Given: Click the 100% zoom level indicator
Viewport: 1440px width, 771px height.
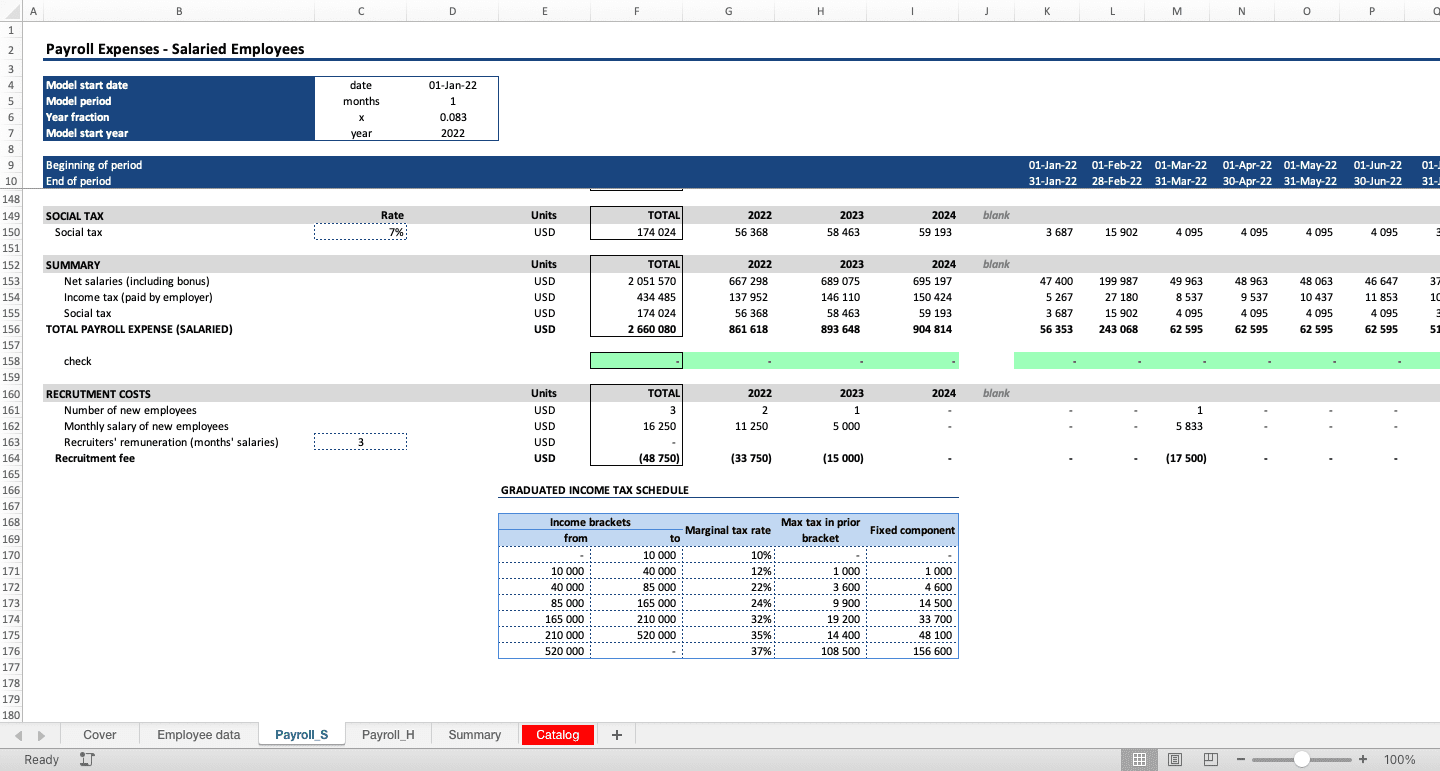Looking at the screenshot, I should tap(1399, 760).
